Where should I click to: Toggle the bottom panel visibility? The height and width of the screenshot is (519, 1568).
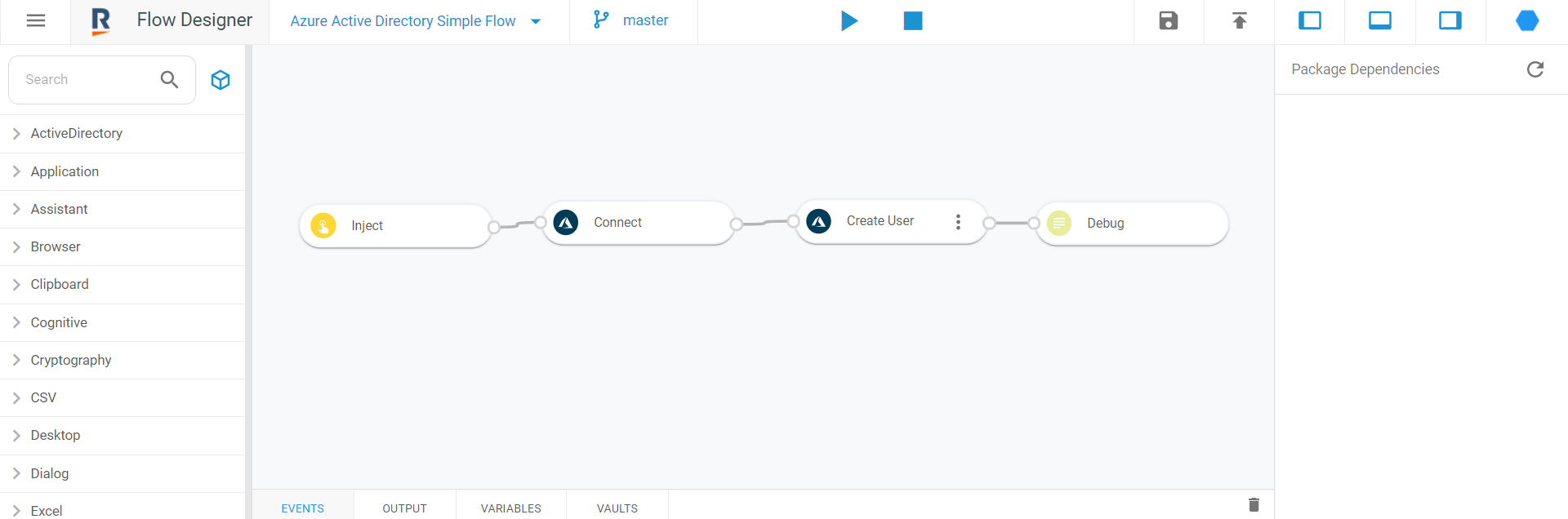pos(1379,20)
